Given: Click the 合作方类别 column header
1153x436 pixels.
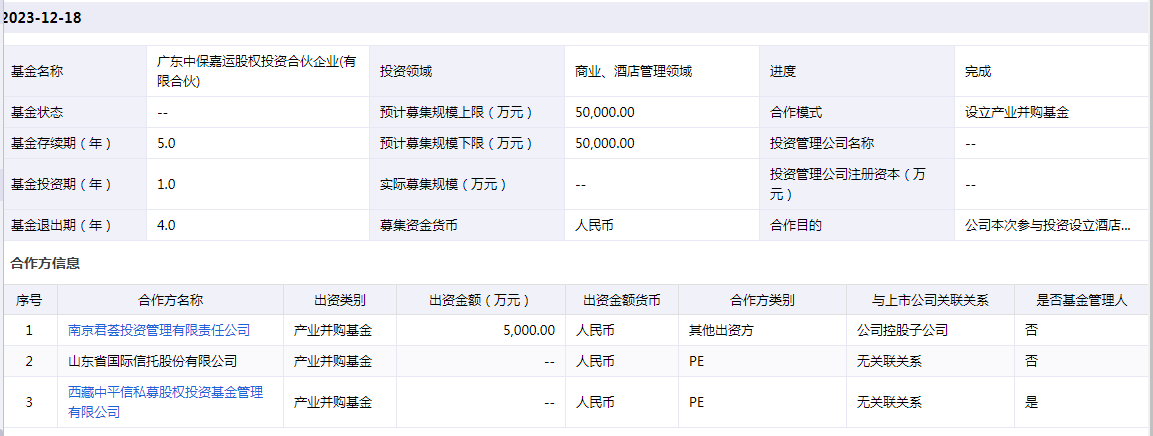Looking at the screenshot, I should 762,300.
